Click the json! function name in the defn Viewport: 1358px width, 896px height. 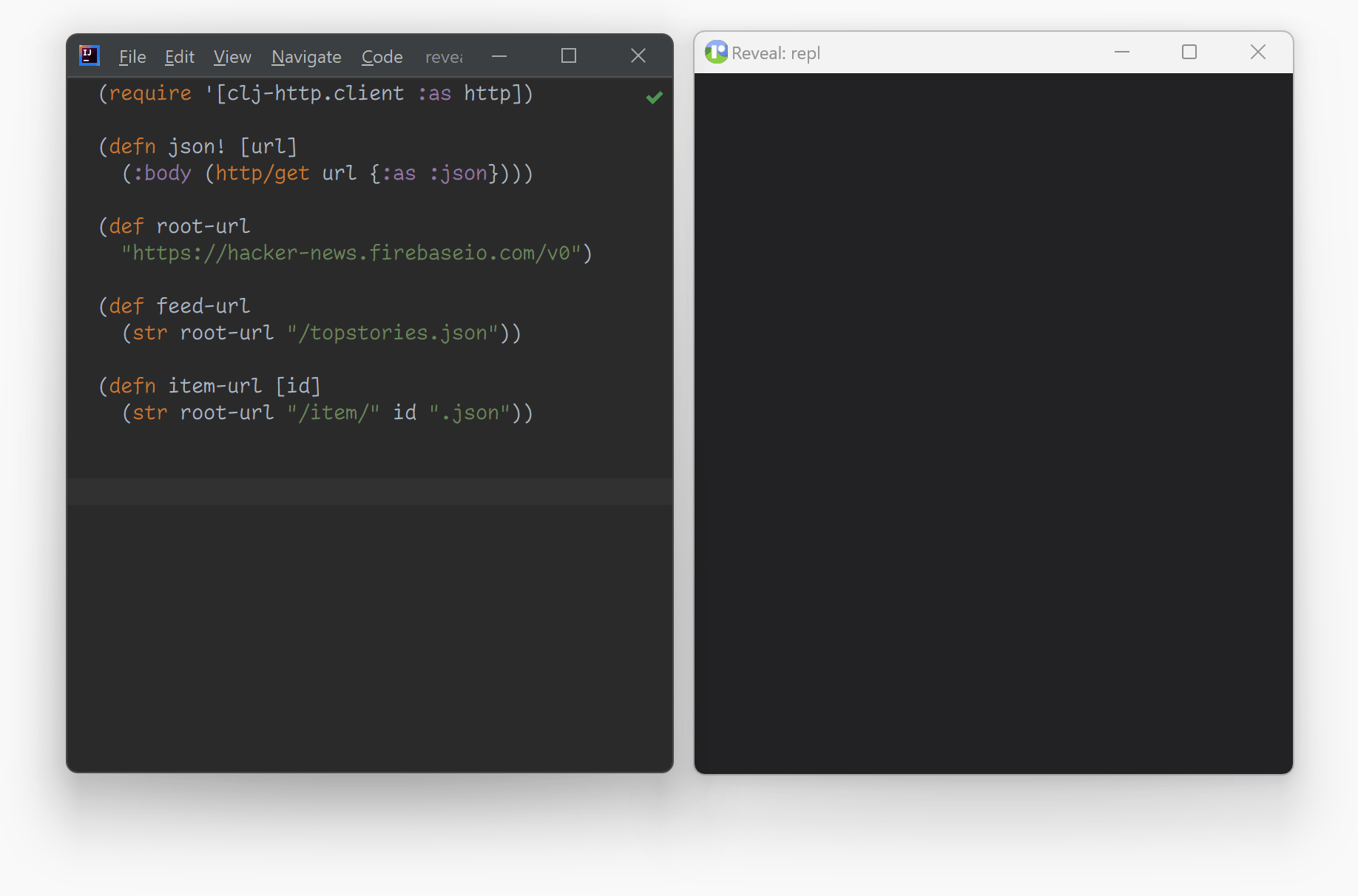click(196, 147)
